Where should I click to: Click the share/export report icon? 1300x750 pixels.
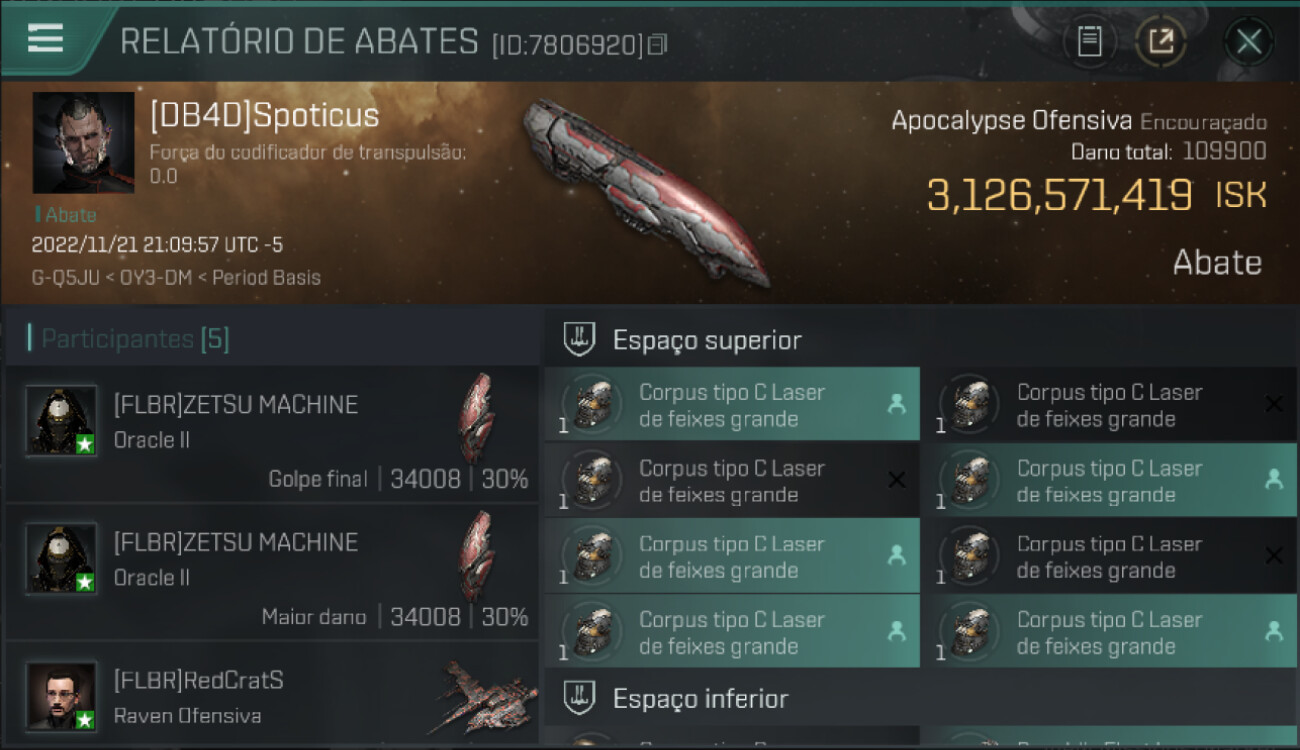point(1160,41)
